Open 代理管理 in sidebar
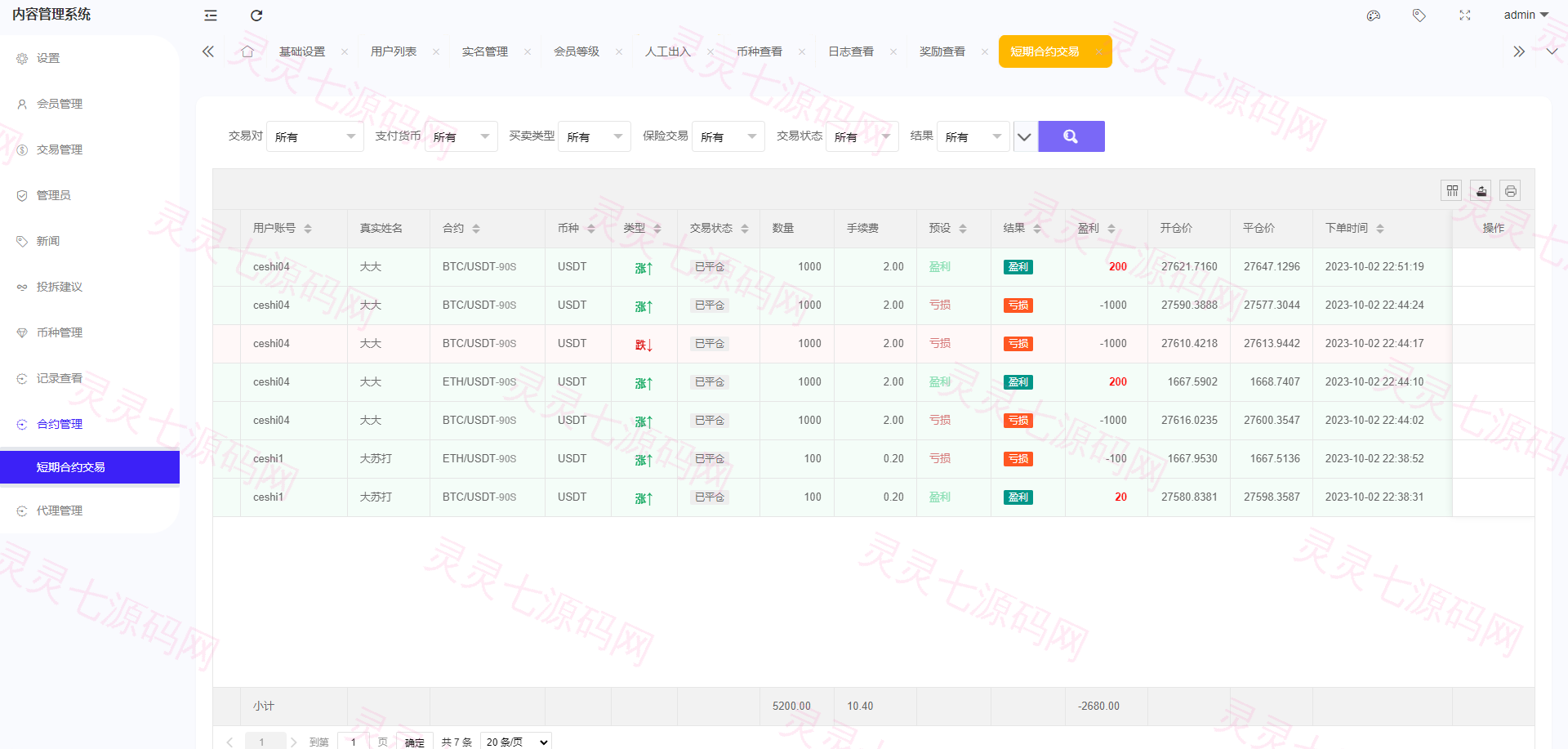The height and width of the screenshot is (749, 1568). point(90,510)
